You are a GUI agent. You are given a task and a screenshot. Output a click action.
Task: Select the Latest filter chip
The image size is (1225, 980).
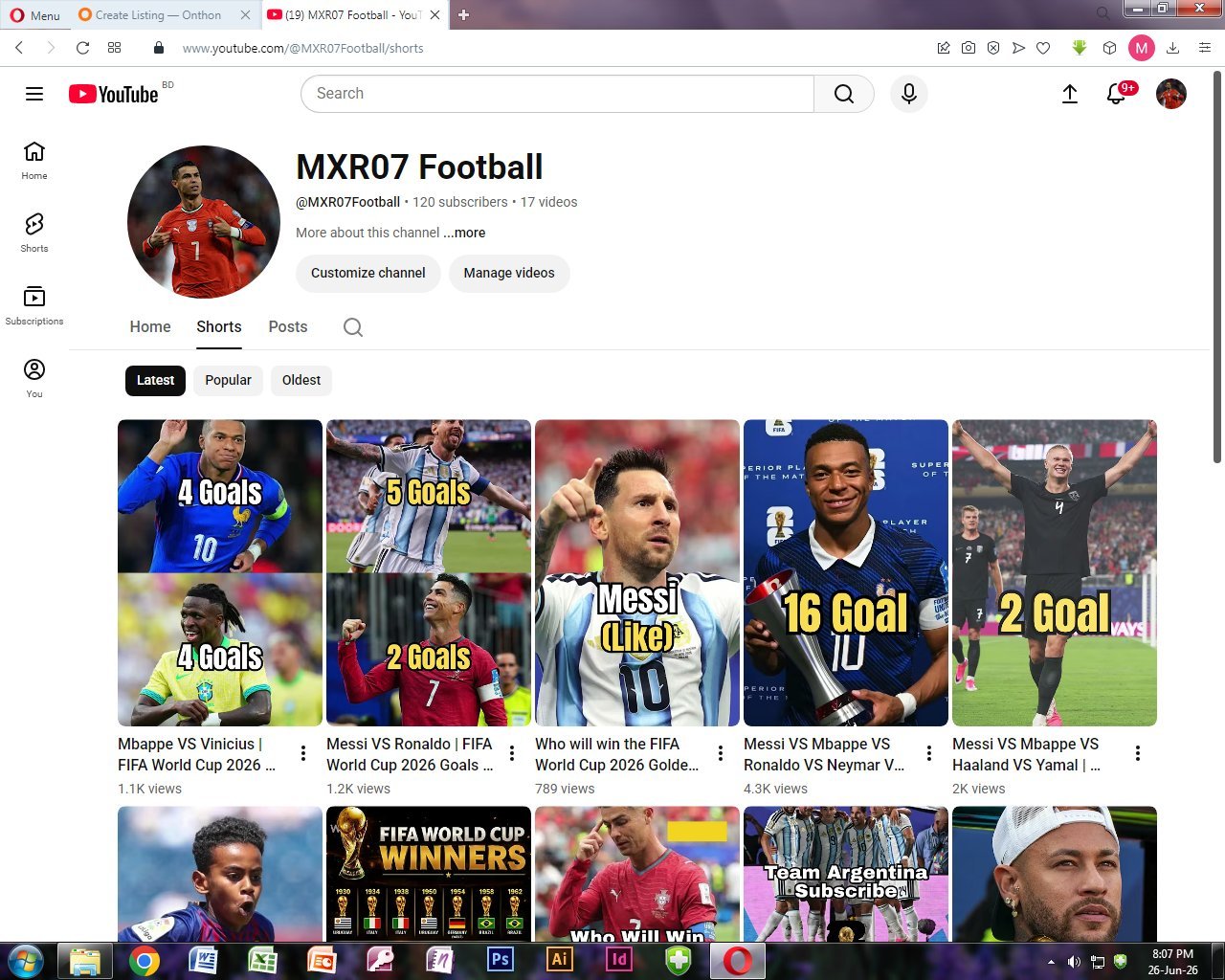coord(155,380)
